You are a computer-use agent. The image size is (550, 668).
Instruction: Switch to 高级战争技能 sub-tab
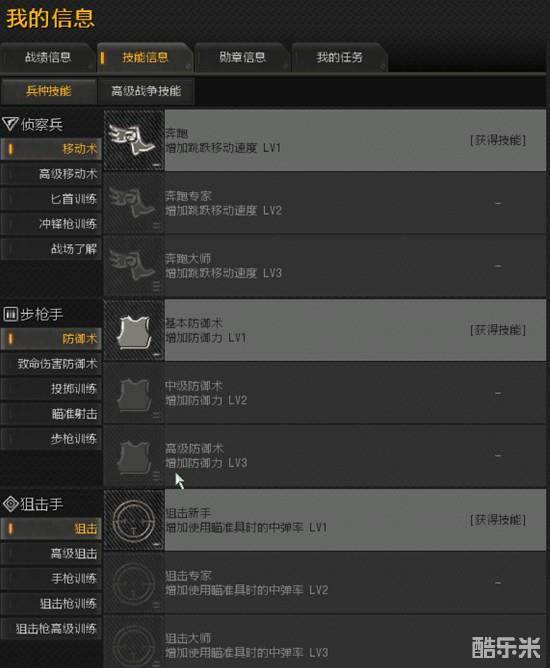pyautogui.click(x=146, y=91)
